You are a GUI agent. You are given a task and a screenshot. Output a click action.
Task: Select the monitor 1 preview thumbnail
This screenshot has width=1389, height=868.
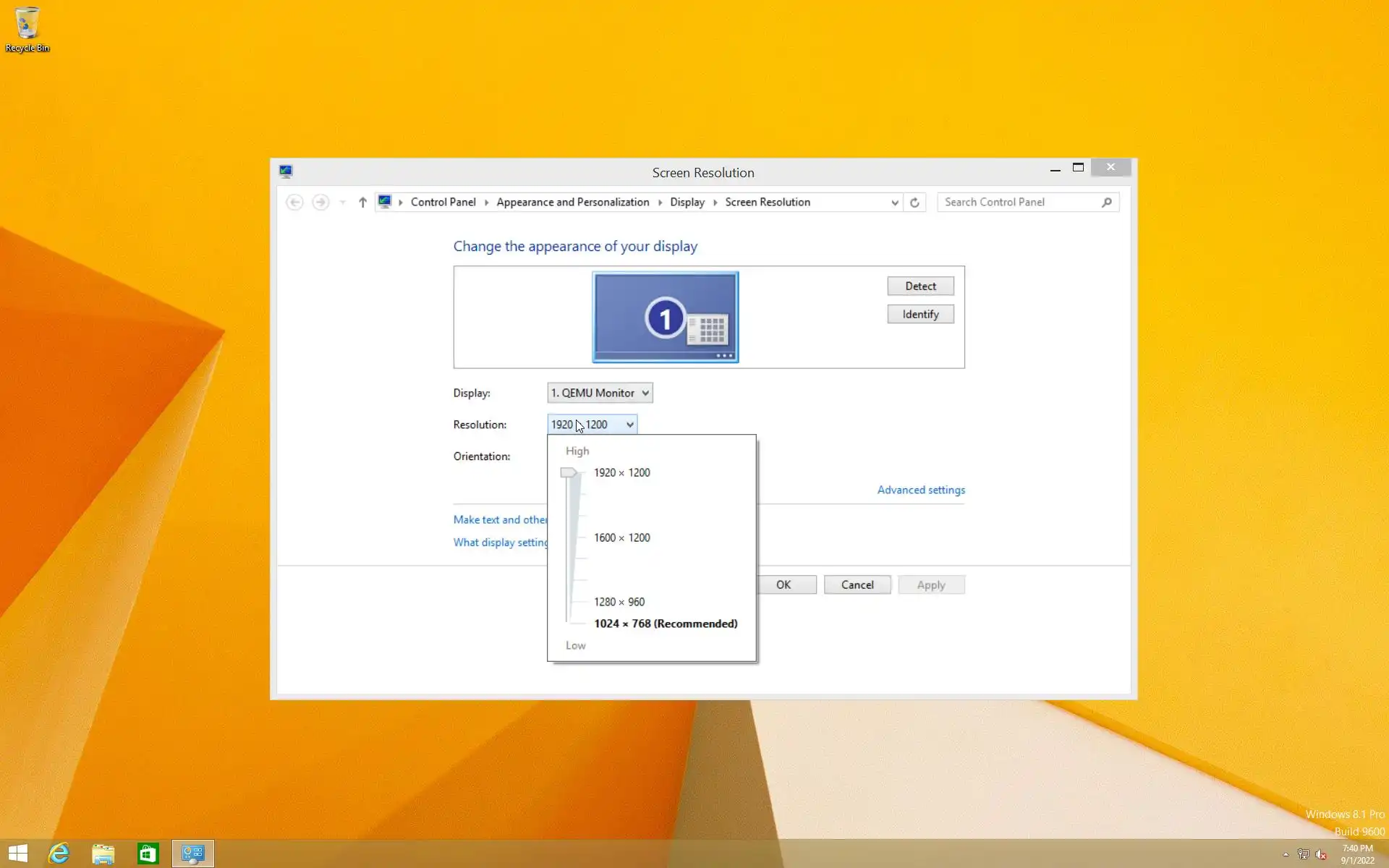(x=665, y=317)
